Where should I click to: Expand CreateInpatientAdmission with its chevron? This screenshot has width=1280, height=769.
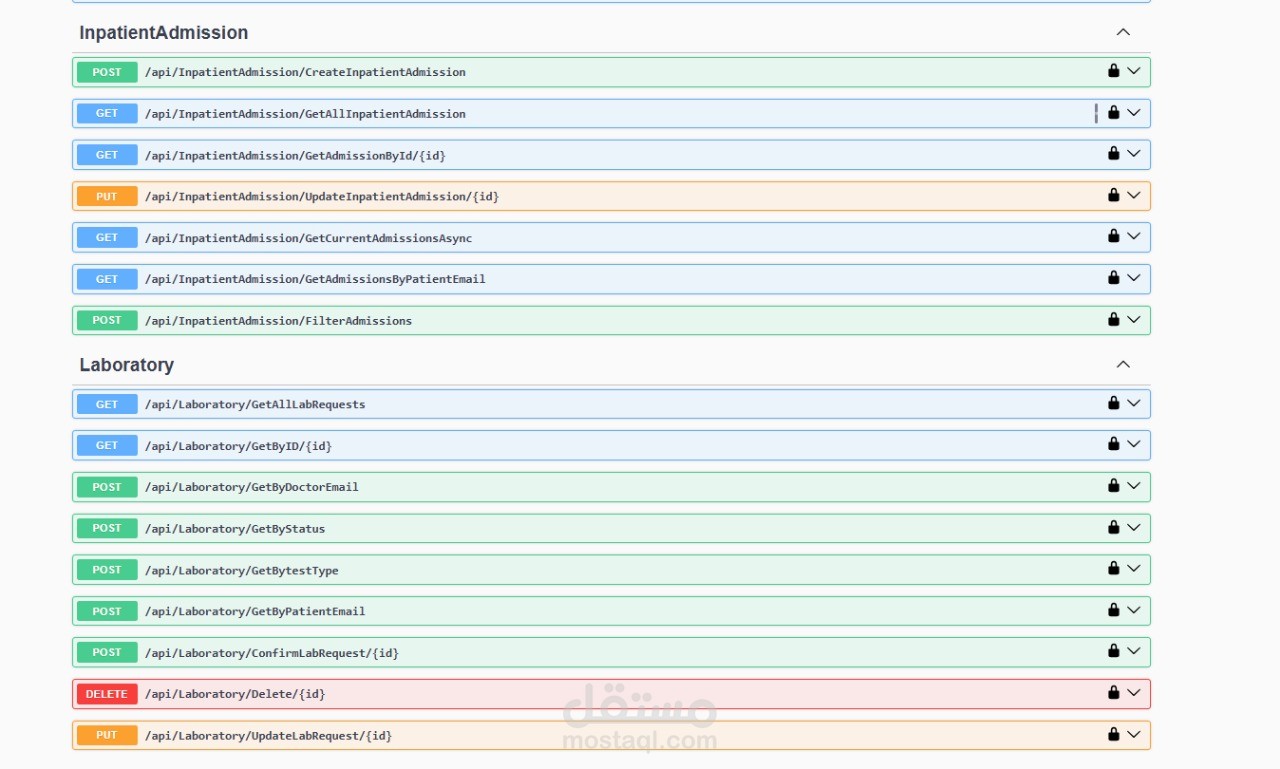1134,71
